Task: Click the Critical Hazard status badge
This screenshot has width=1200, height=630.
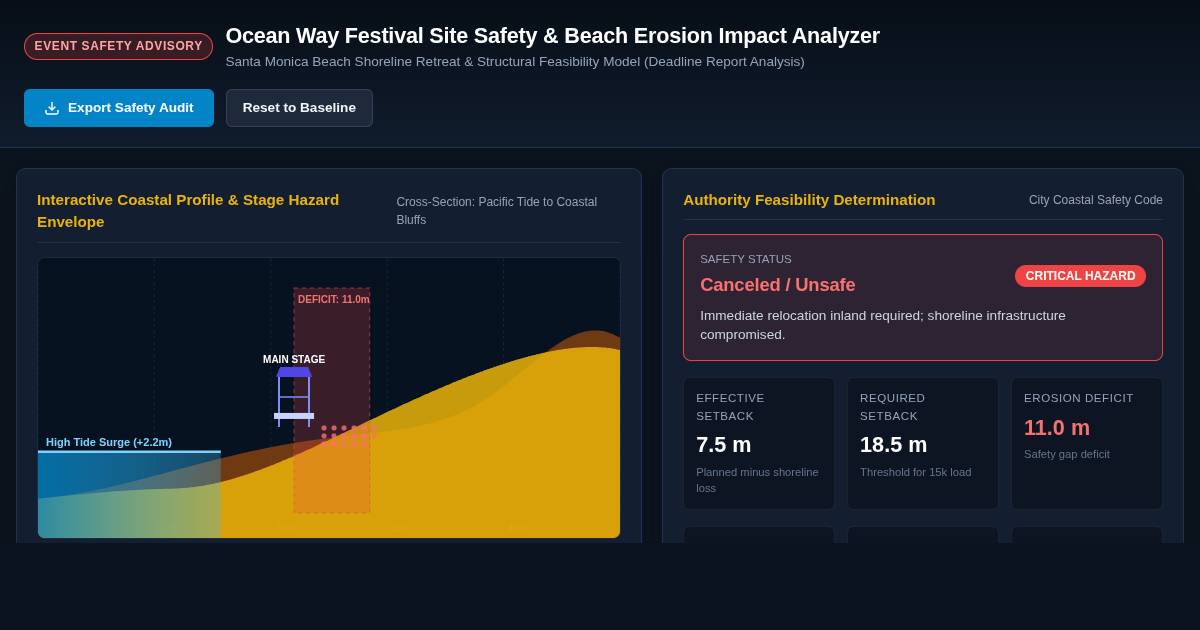Action: coord(1080,276)
